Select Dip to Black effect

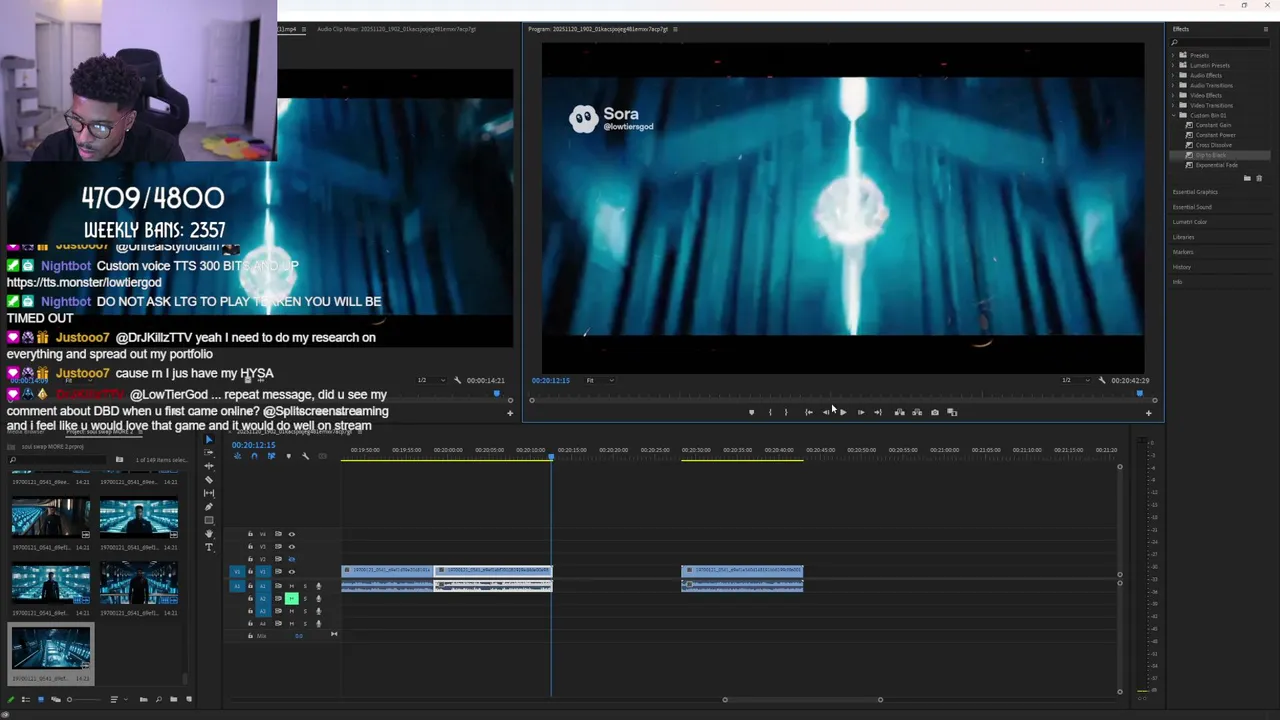pyautogui.click(x=1211, y=155)
